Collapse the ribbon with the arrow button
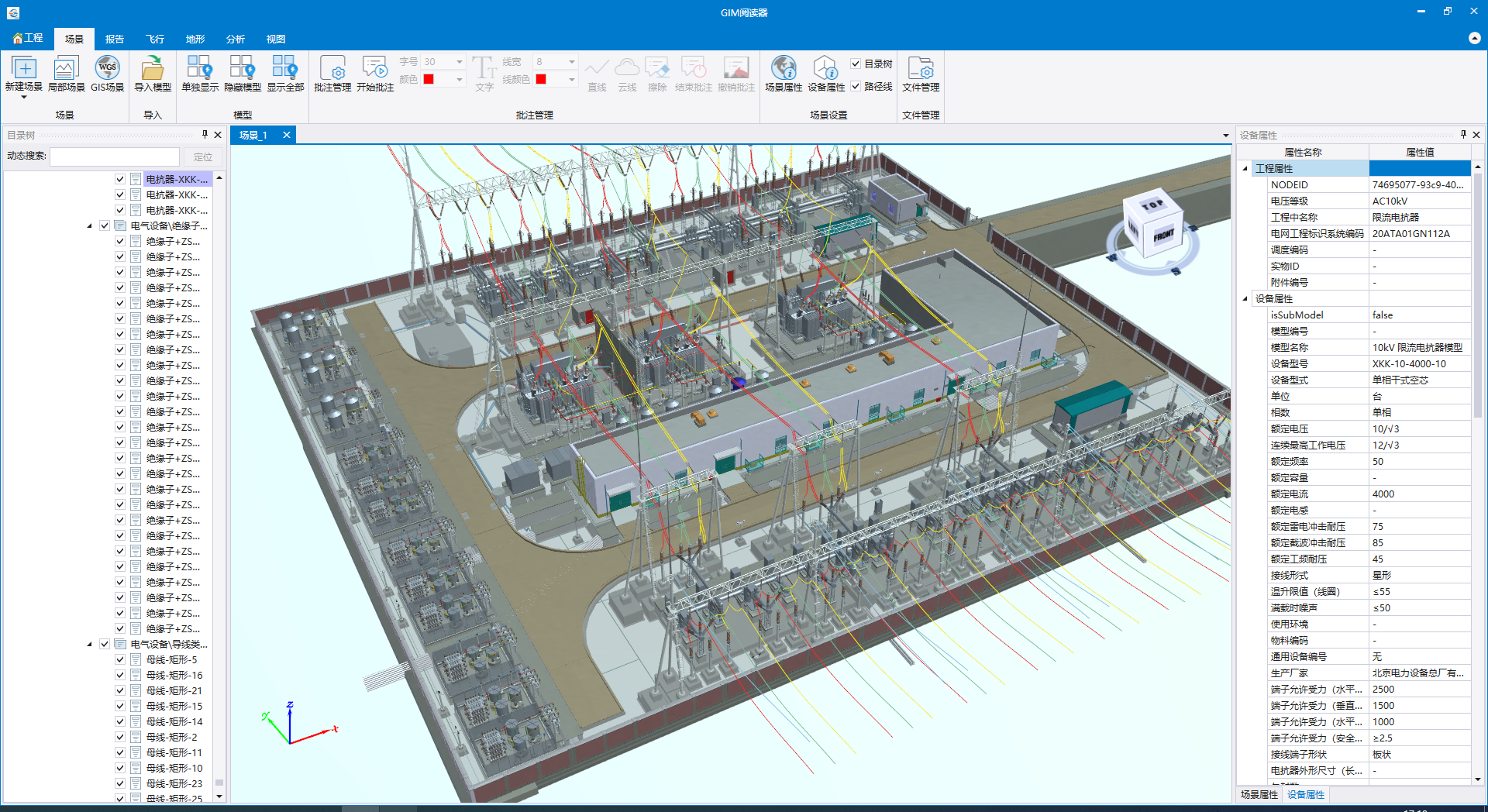 point(1474,38)
